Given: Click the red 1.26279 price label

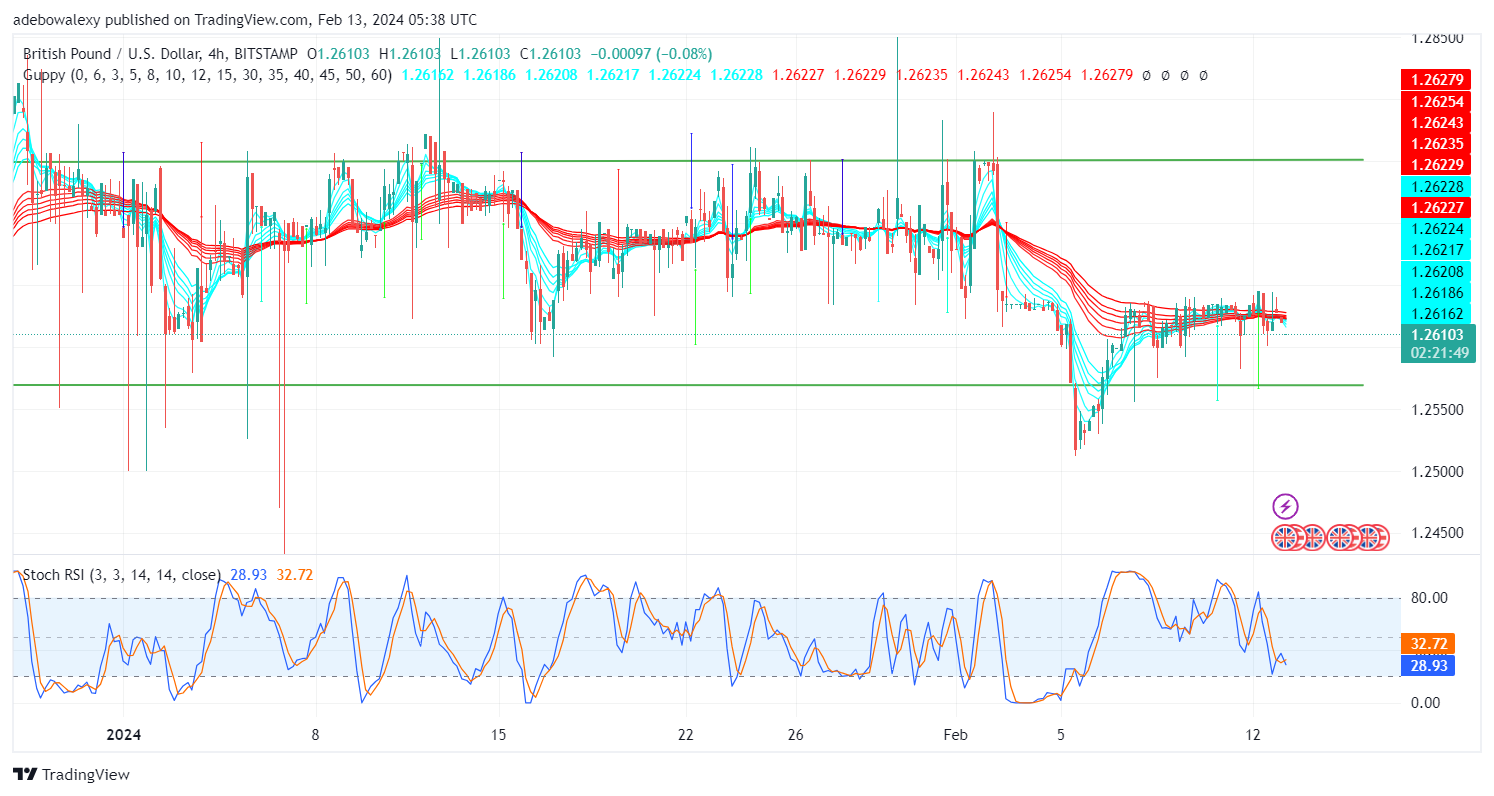Looking at the screenshot, I should [1435, 79].
